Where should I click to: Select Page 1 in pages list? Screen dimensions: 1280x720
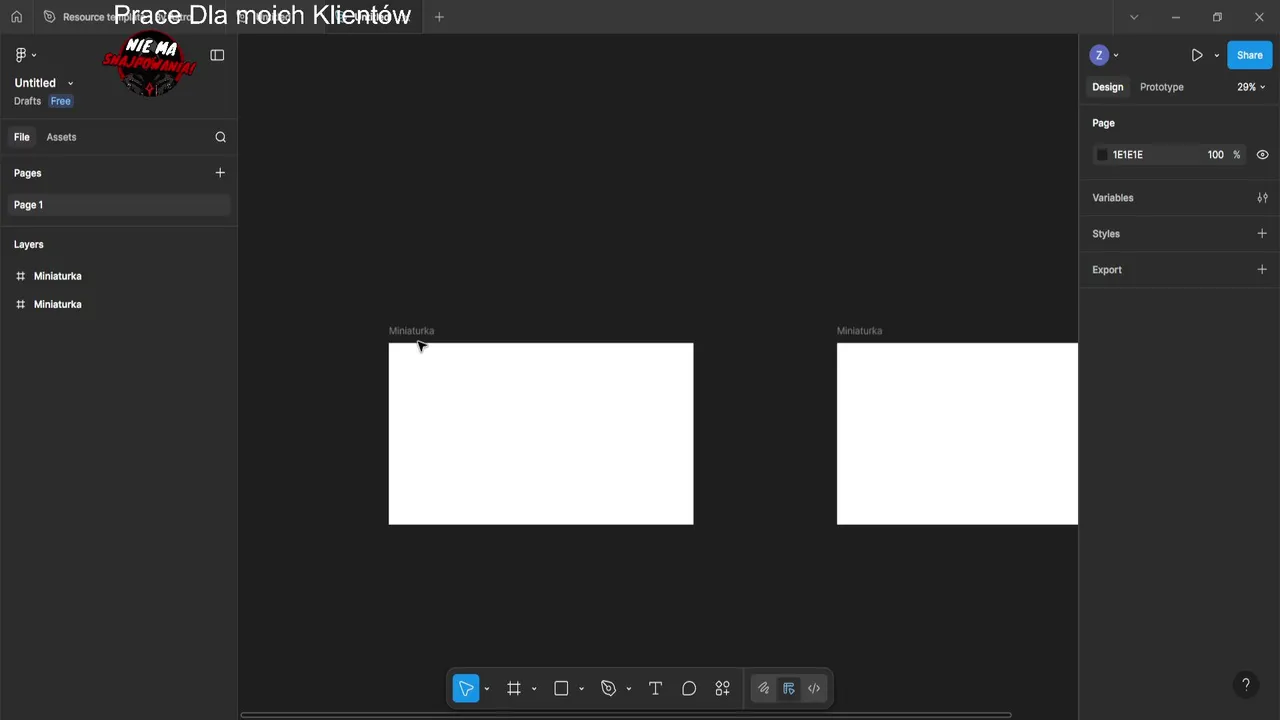[118, 205]
